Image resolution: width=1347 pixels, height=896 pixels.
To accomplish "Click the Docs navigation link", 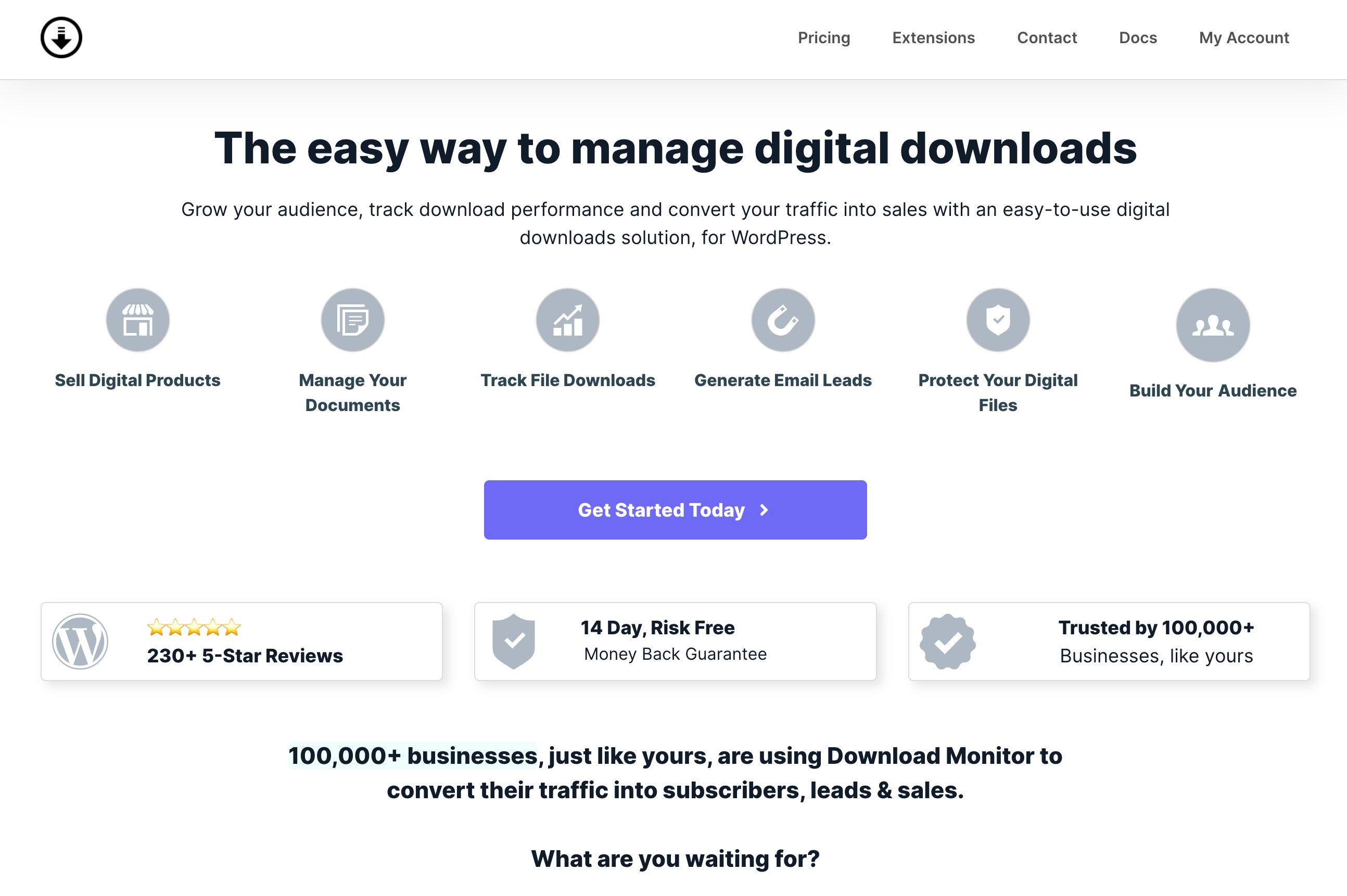I will 1138,37.
